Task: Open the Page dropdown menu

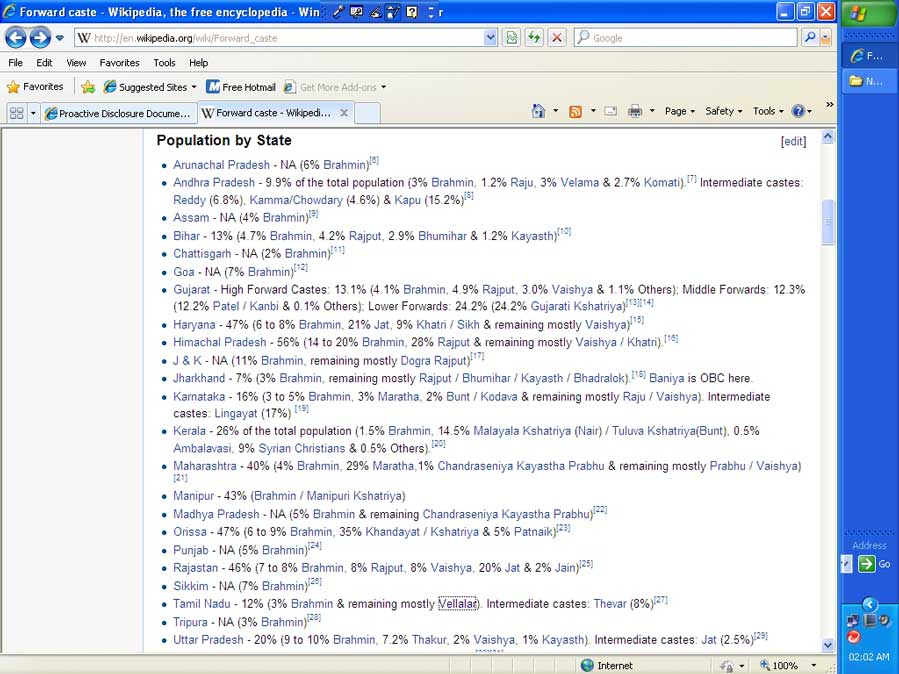Action: 680,111
